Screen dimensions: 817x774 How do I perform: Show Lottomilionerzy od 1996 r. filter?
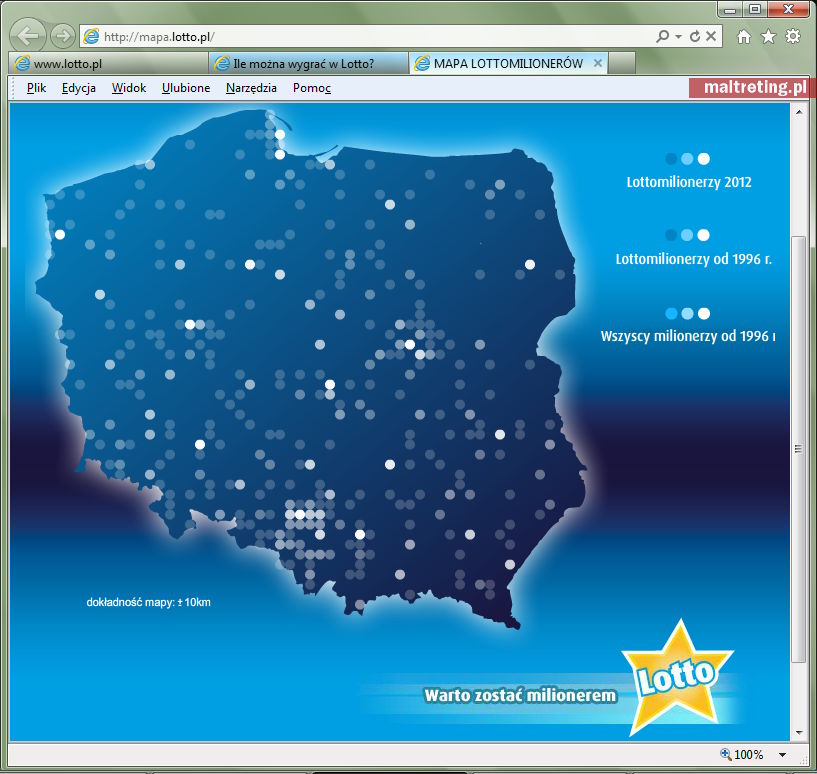tap(694, 259)
